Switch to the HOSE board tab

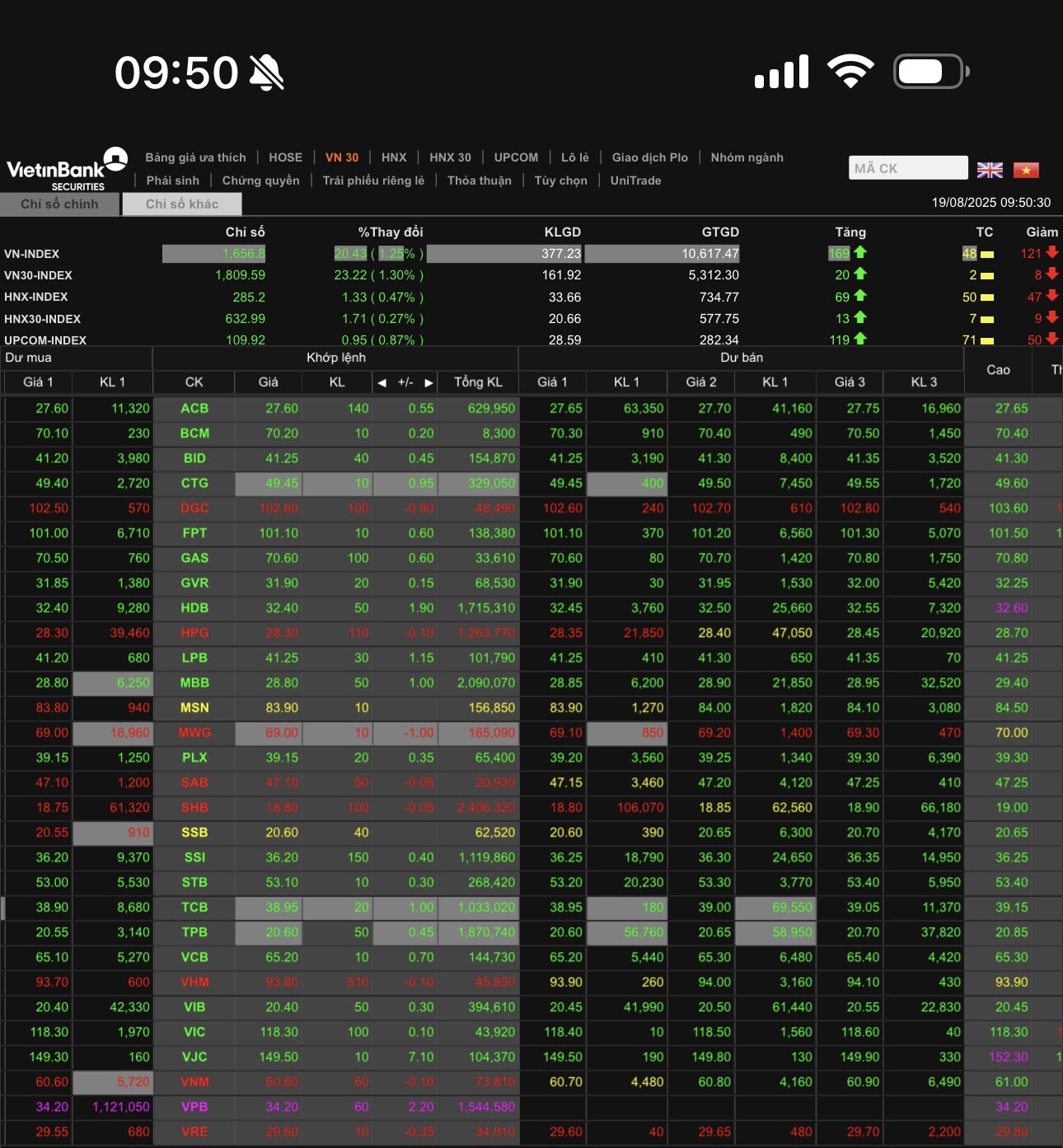click(285, 157)
